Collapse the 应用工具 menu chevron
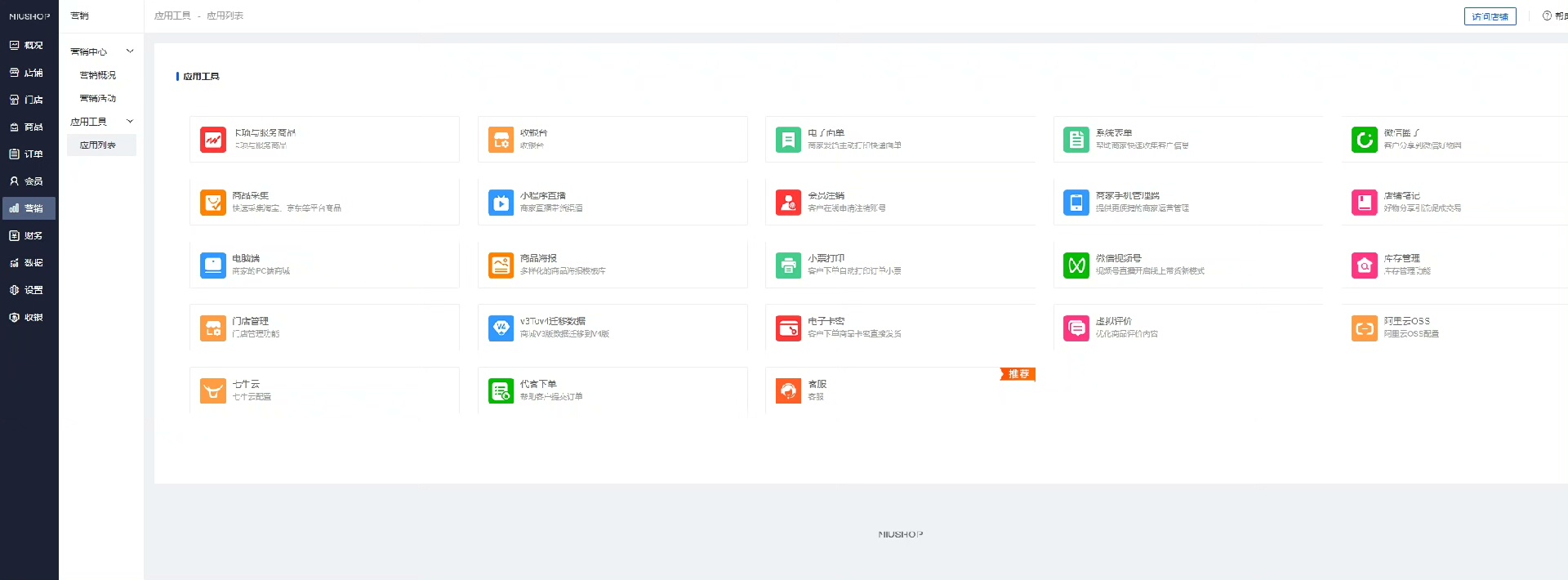This screenshot has width=1568, height=580. click(130, 121)
